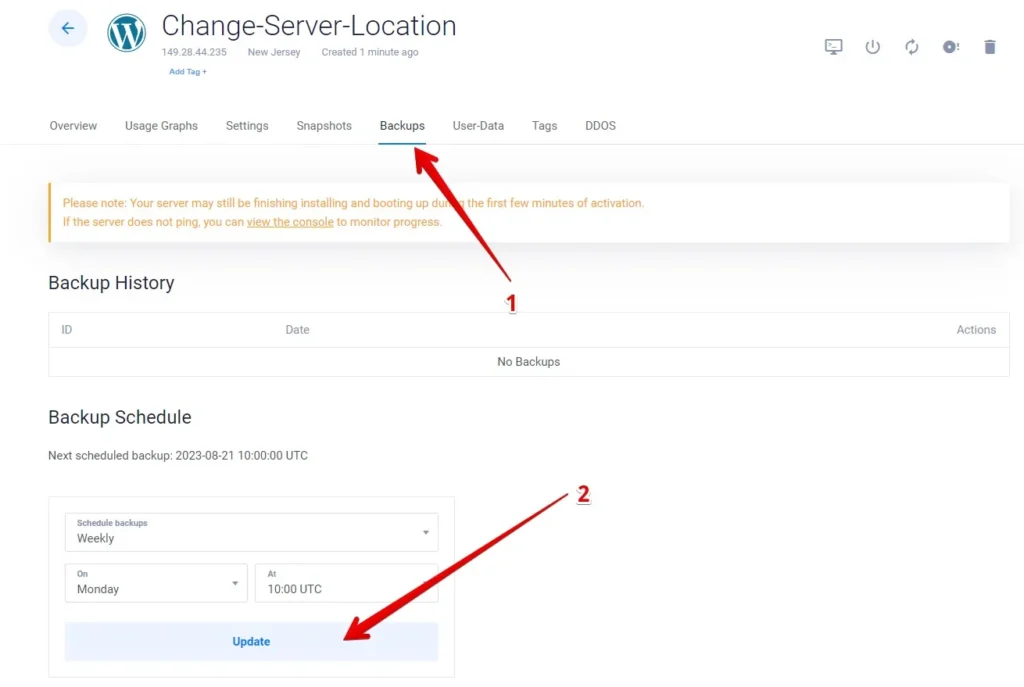Viewport: 1024px width, 687px height.
Task: Go to the Snapshots tab
Action: (x=324, y=125)
